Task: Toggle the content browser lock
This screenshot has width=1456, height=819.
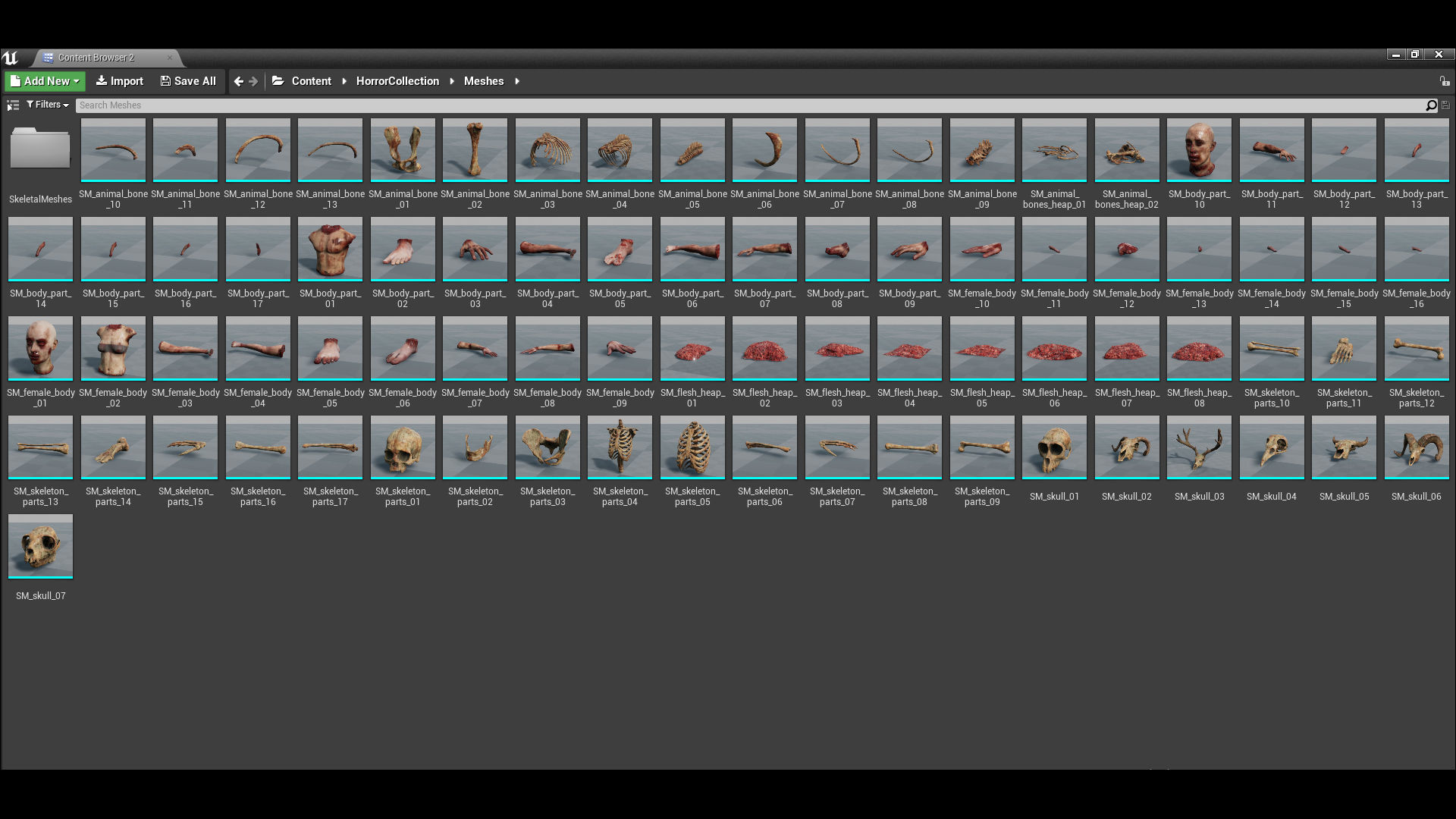Action: [1444, 81]
